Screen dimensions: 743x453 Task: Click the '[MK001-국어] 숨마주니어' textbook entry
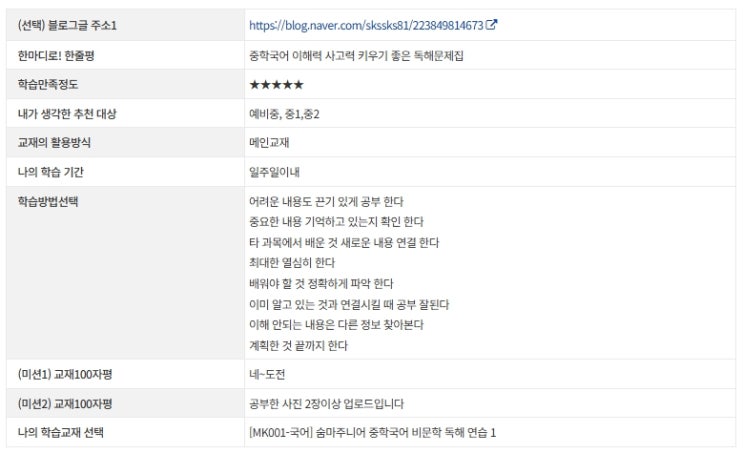pos(372,432)
